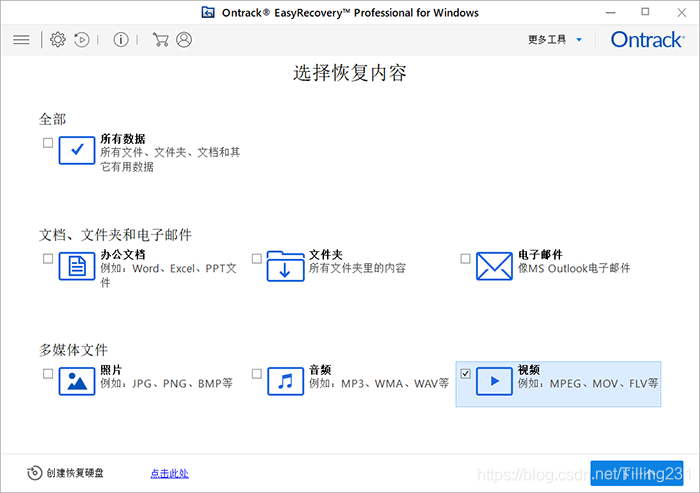This screenshot has height=493, width=700.
Task: Enable the 所有数据 checkbox
Action: (x=48, y=143)
